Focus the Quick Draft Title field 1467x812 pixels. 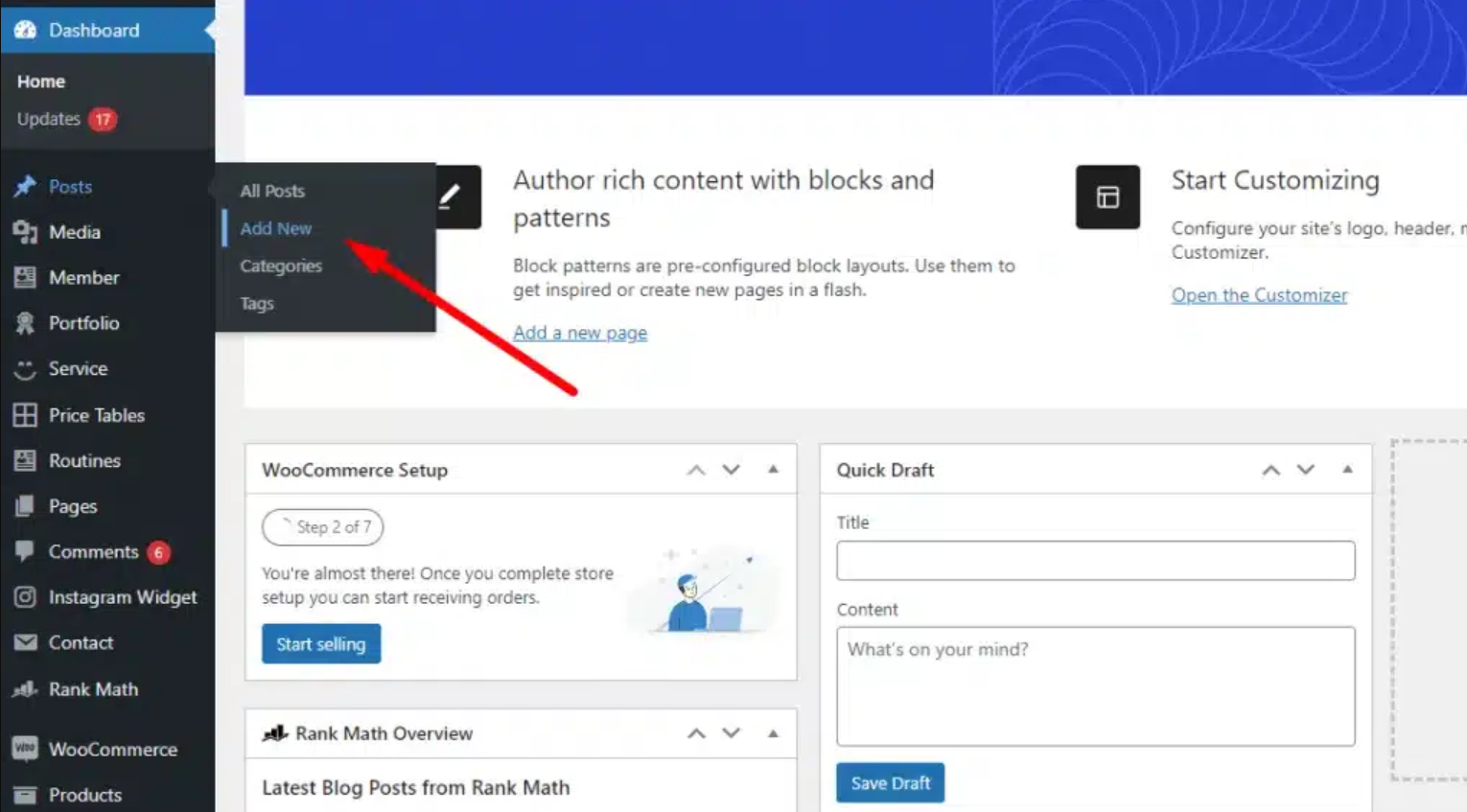point(1095,561)
